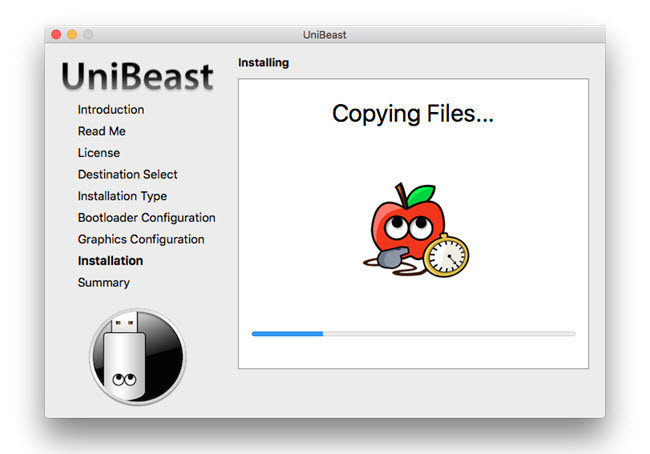The width and height of the screenshot is (650, 454).
Task: Click the blue copying progress bar
Action: [x=413, y=334]
